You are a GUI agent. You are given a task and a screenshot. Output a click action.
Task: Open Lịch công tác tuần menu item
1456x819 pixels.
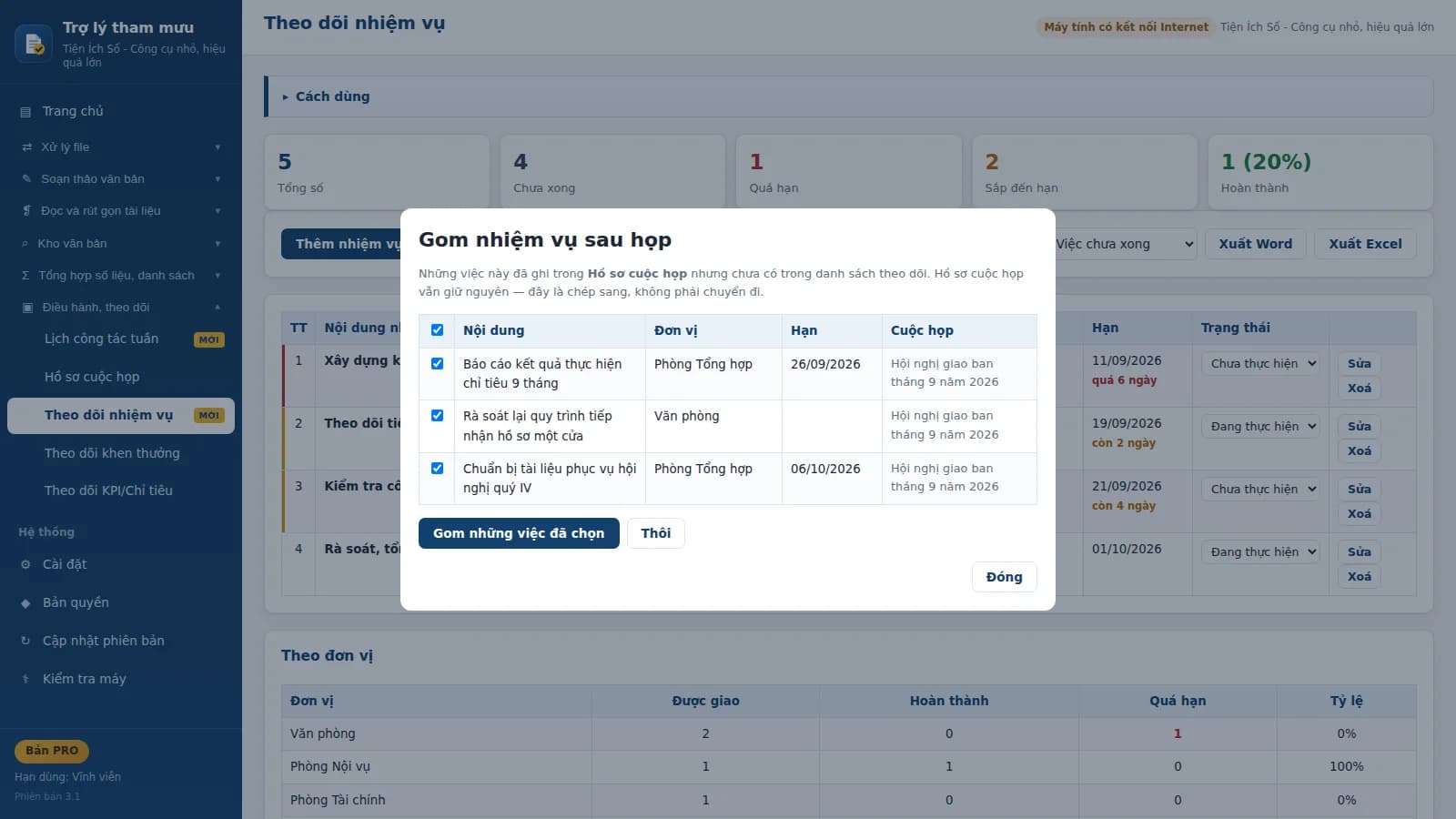click(121, 339)
